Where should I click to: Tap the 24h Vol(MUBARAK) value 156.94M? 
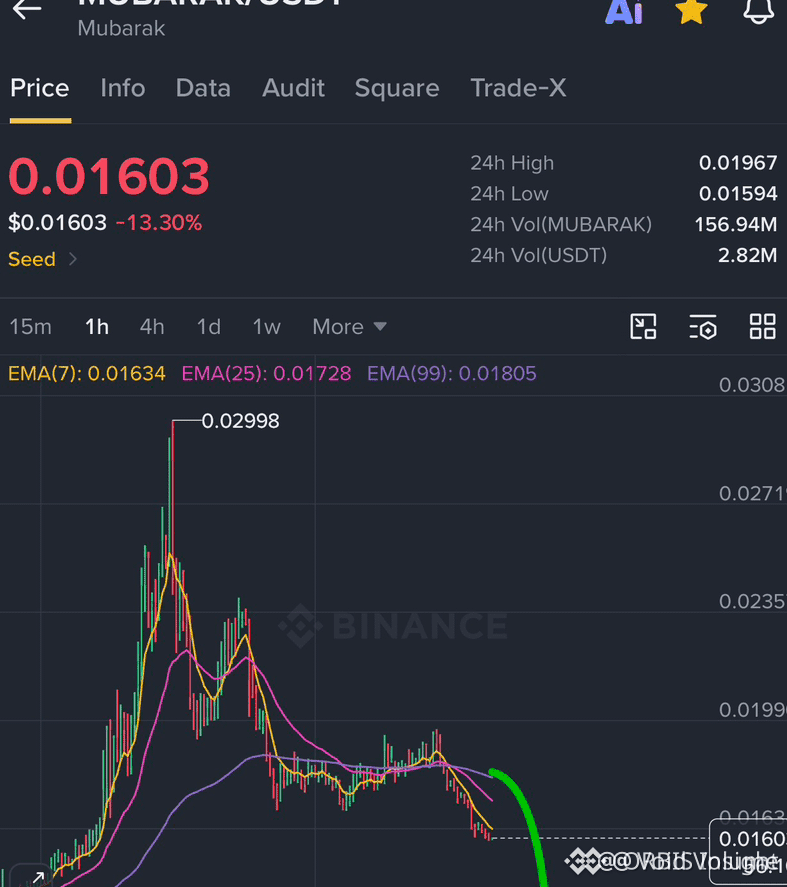(736, 225)
